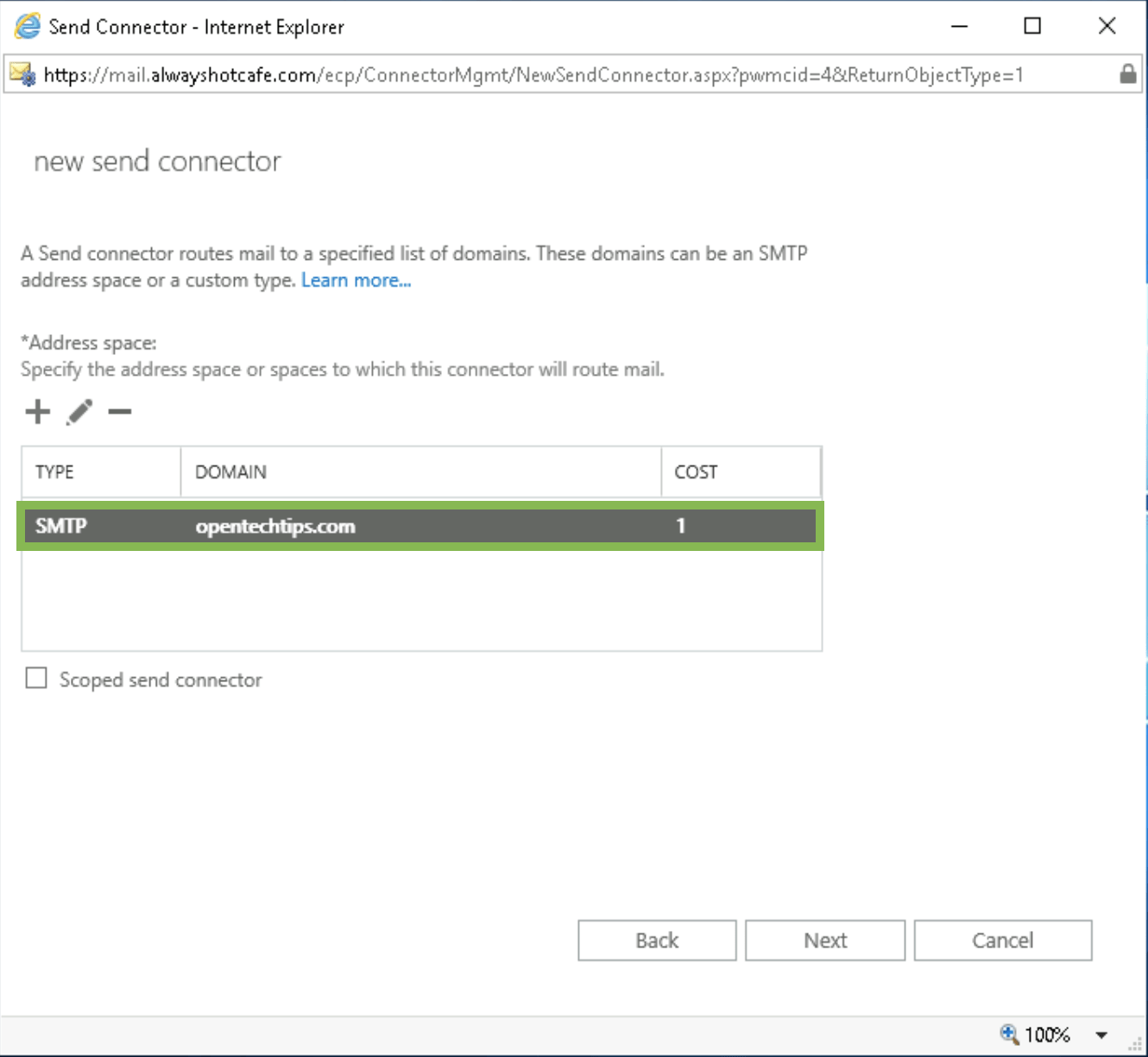Click the zoom magnifier icon in status bar
Image resolution: width=1148 pixels, height=1057 pixels.
[x=1007, y=1035]
